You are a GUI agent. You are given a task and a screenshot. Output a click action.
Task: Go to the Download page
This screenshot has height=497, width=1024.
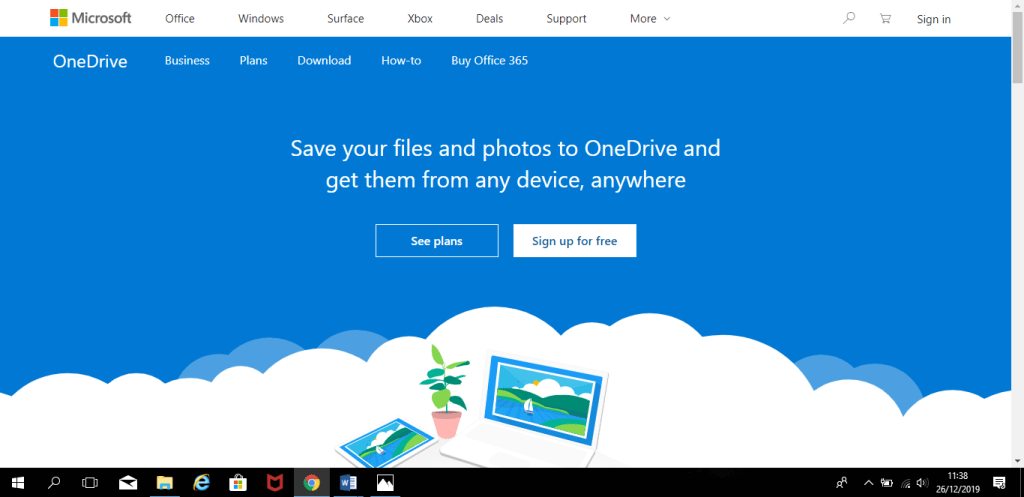tap(324, 61)
